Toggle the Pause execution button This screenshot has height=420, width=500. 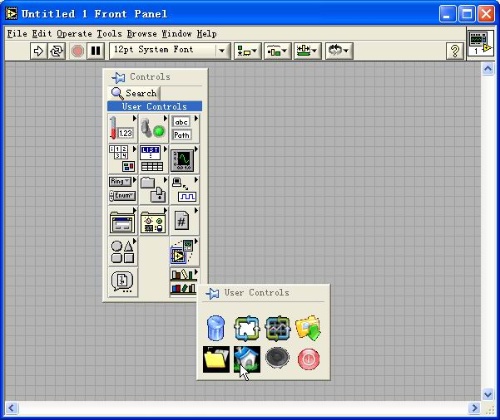coord(96,51)
